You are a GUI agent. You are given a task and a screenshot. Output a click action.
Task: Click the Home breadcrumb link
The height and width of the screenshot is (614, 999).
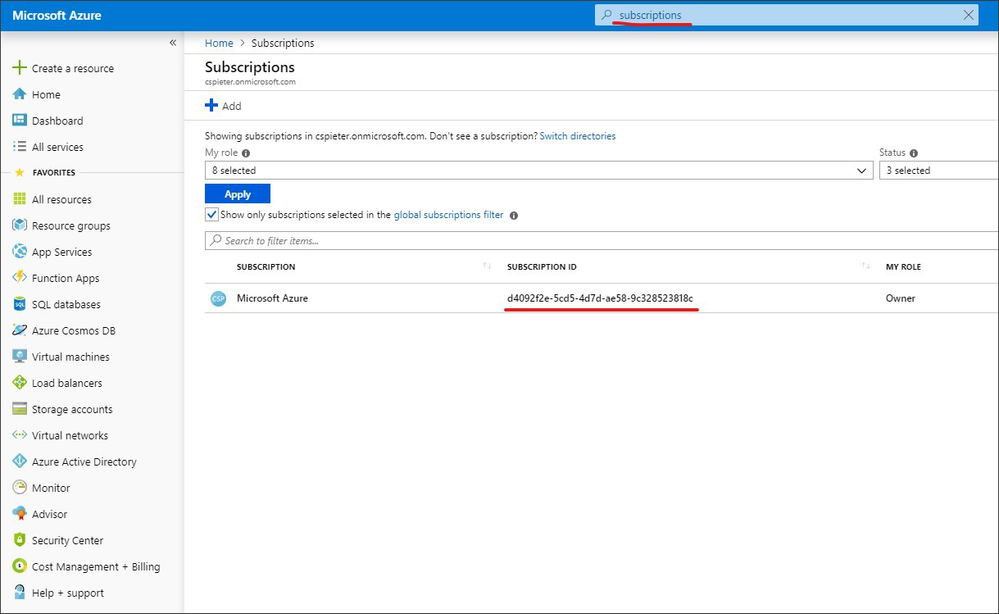point(219,43)
